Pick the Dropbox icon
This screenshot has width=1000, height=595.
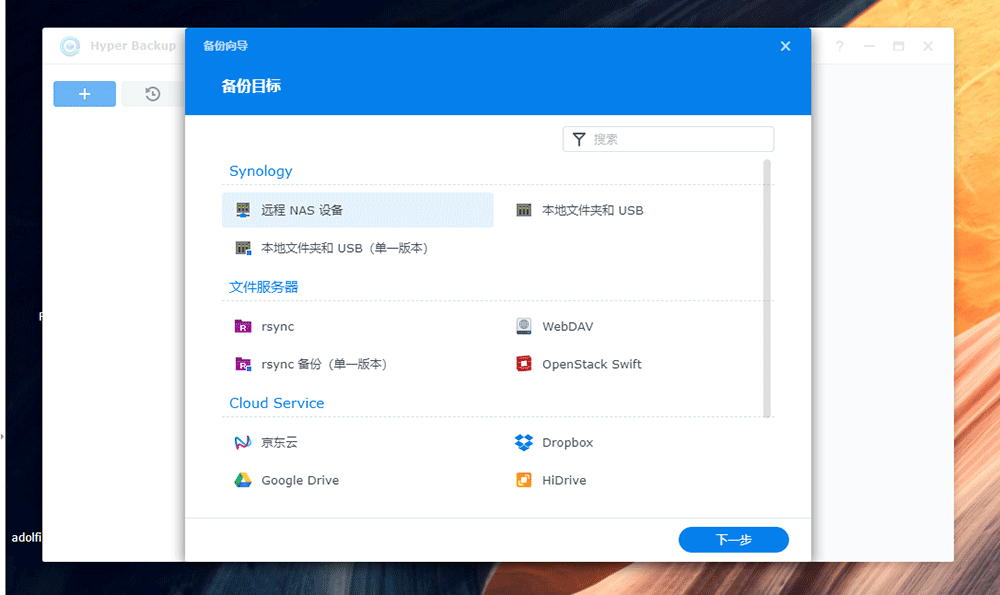pyautogui.click(x=524, y=442)
